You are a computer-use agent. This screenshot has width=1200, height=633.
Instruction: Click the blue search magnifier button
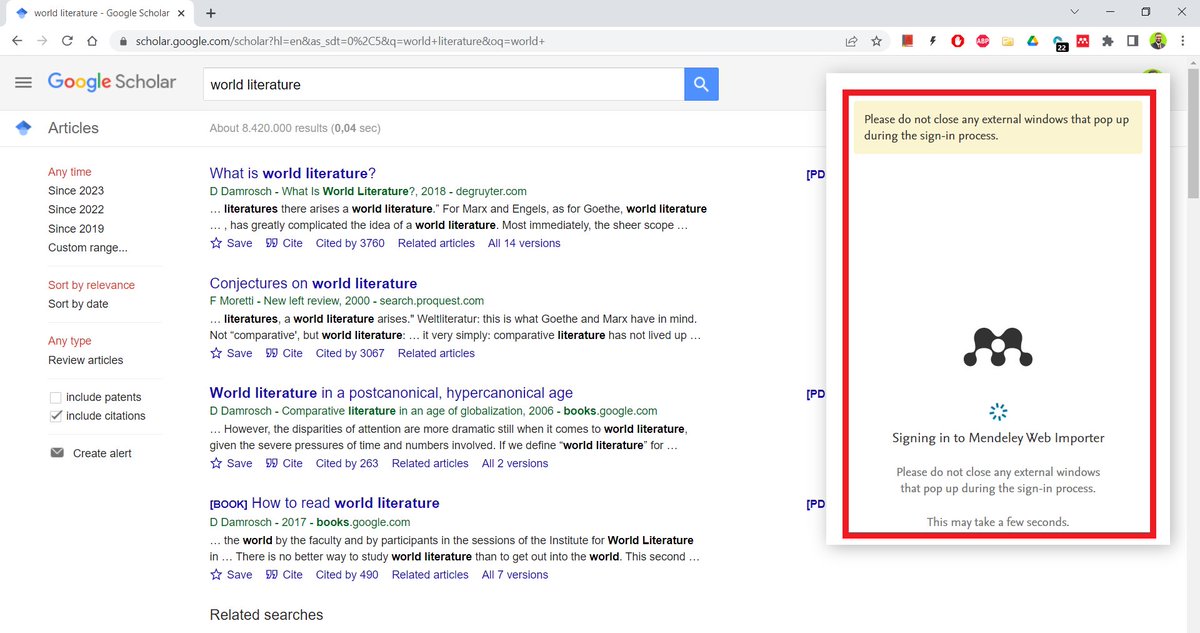click(701, 84)
